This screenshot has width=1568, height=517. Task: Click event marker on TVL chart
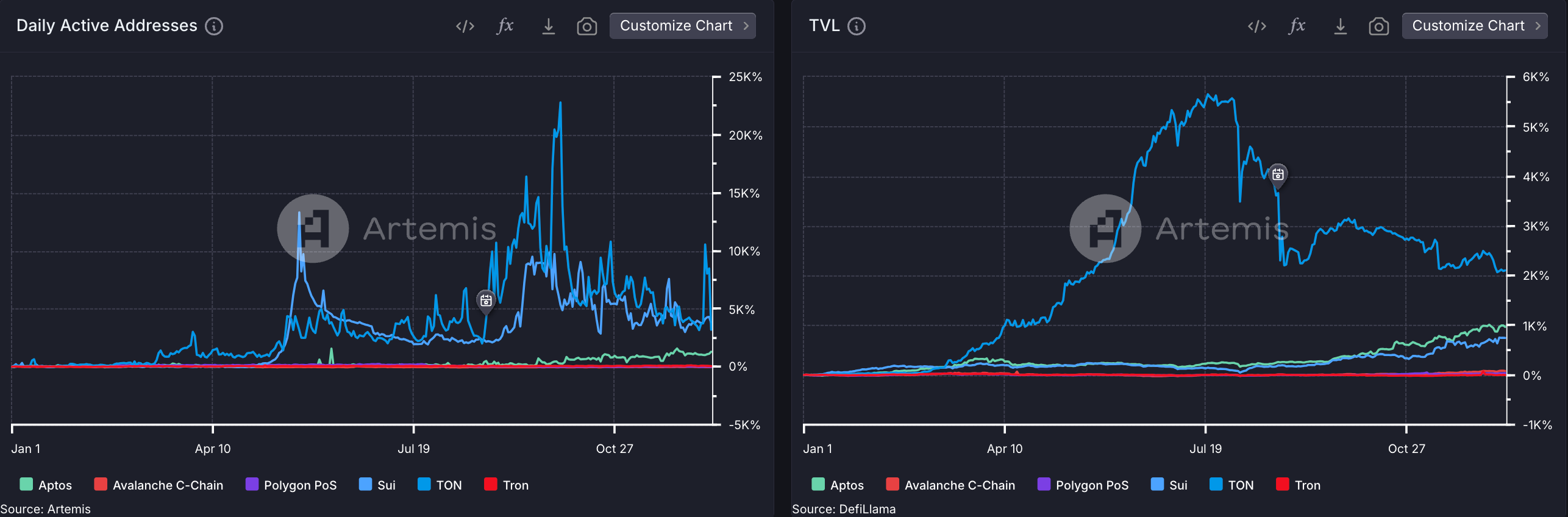click(1278, 175)
